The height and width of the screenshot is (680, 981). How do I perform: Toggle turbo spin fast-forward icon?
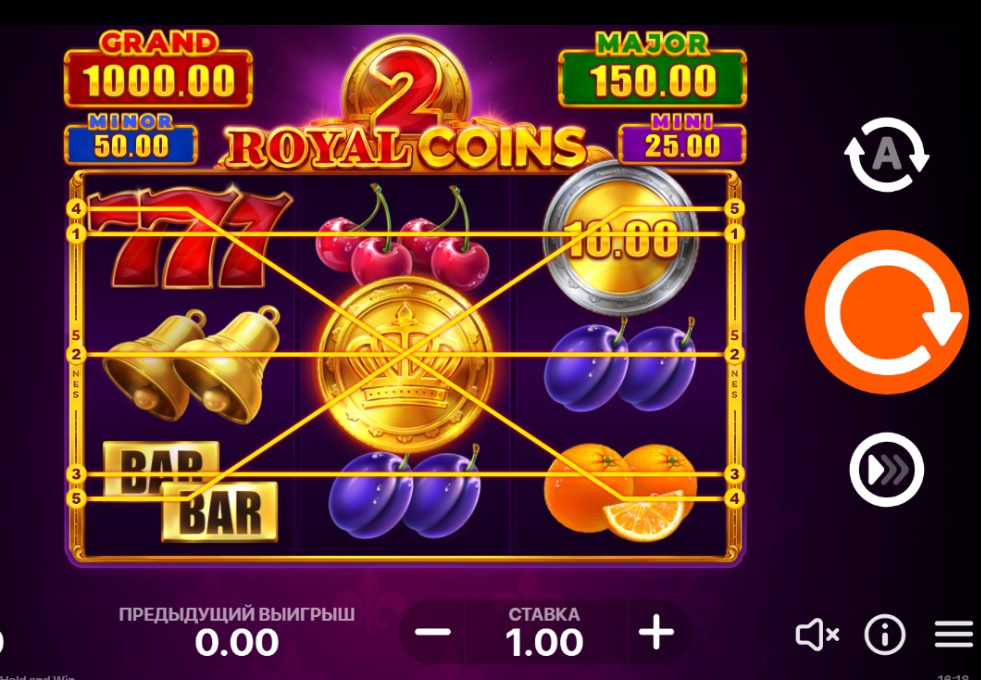887,470
